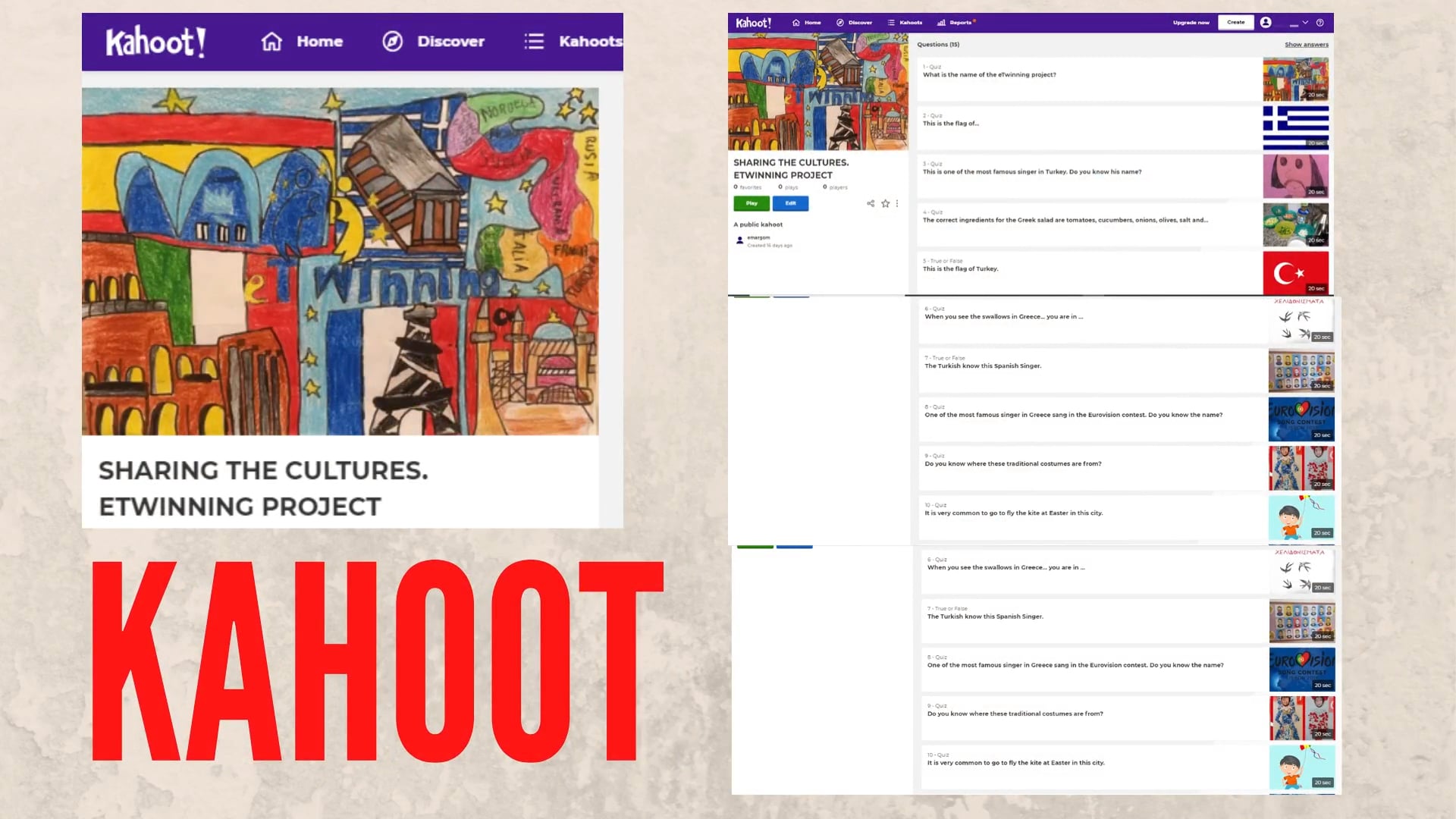
Task: Select question "This is the flag of..."
Action: coord(1089,127)
